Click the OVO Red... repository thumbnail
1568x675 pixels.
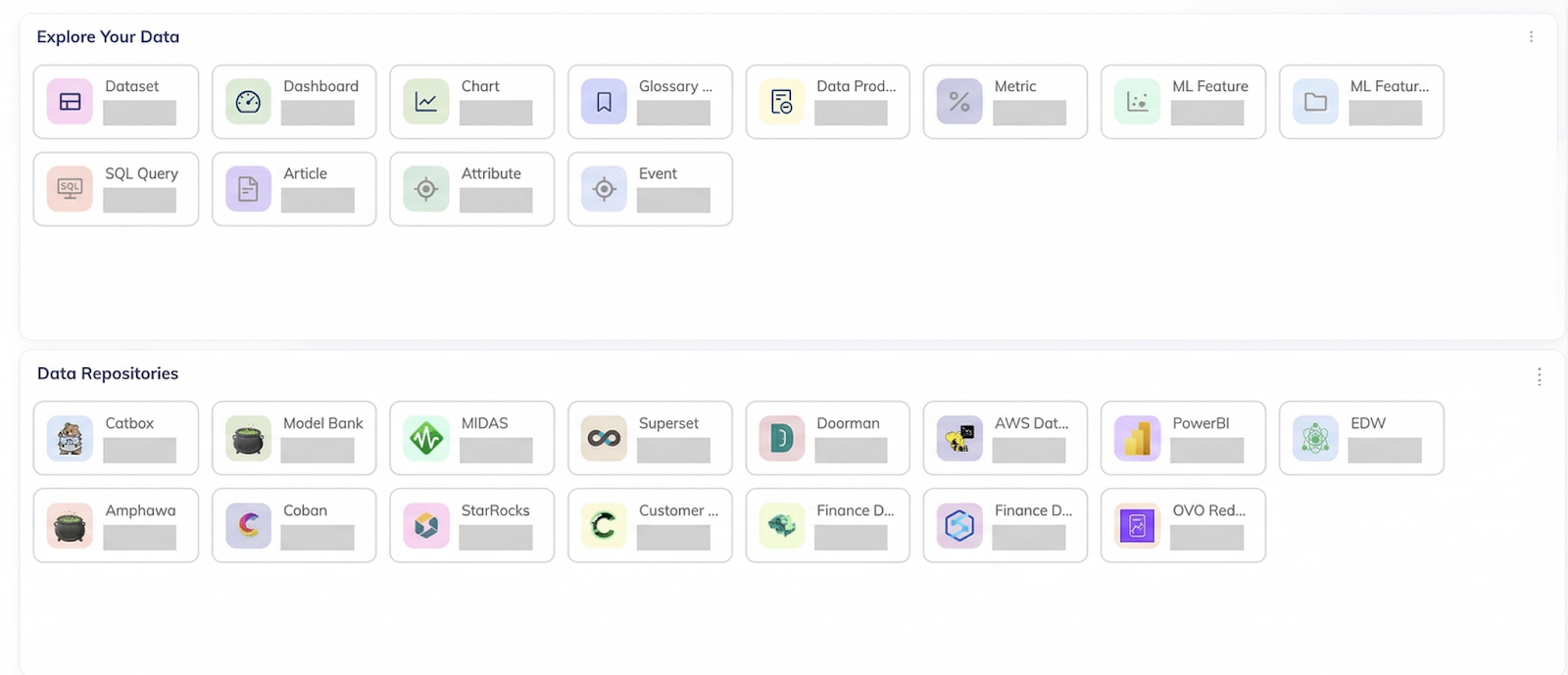click(1137, 526)
